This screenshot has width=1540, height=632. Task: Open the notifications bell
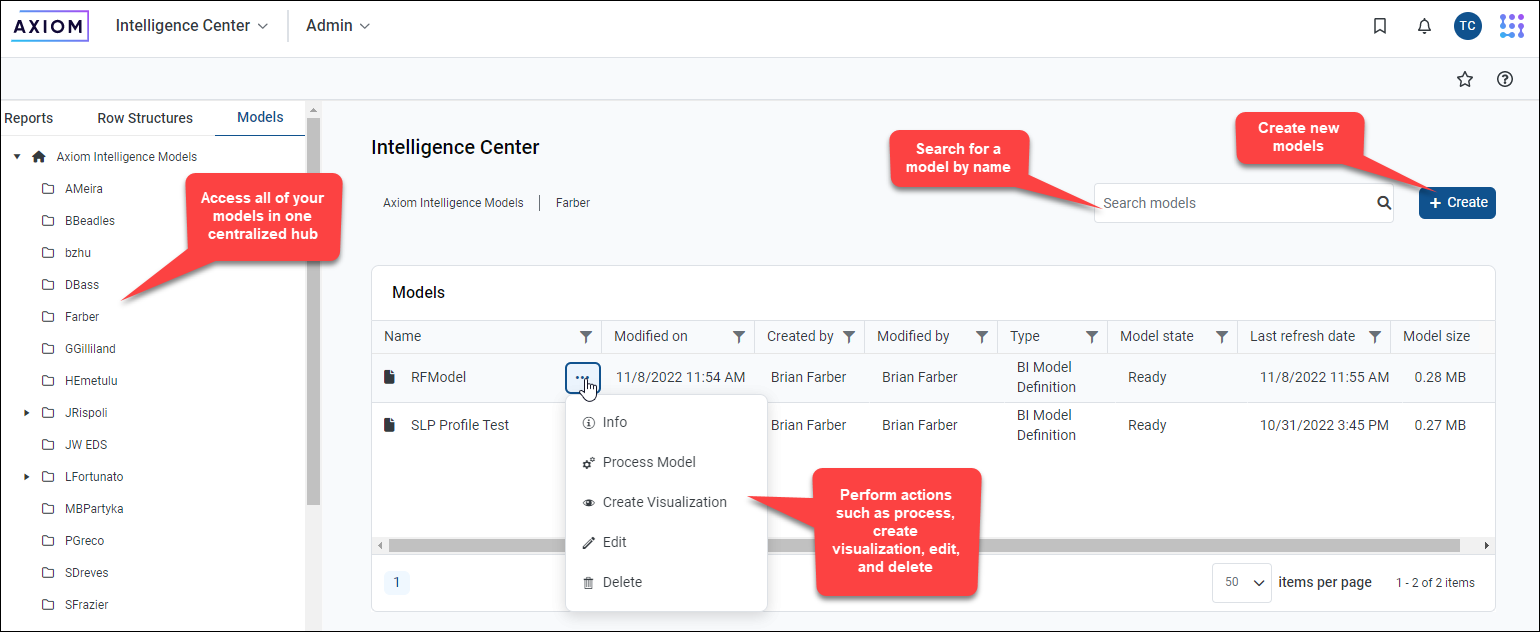click(x=1425, y=27)
